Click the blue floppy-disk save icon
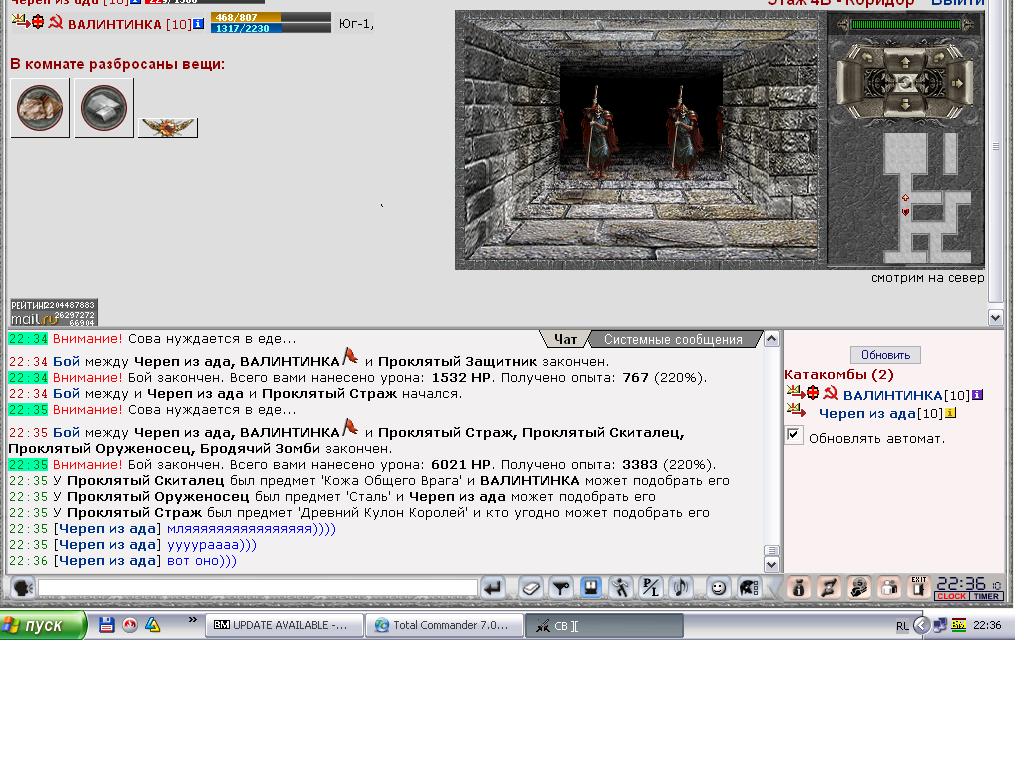Viewport: 1024px width, 768px height. coord(590,588)
